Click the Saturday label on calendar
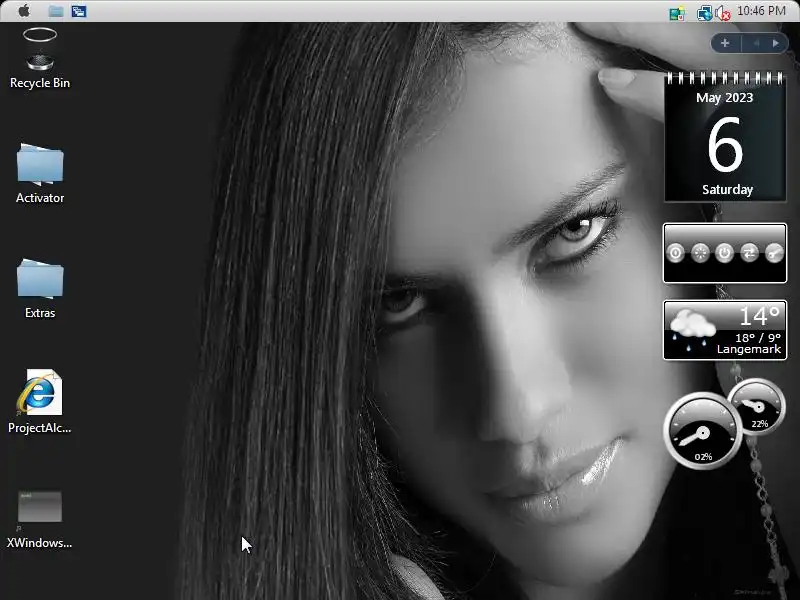This screenshot has height=600, width=800. tap(727, 190)
